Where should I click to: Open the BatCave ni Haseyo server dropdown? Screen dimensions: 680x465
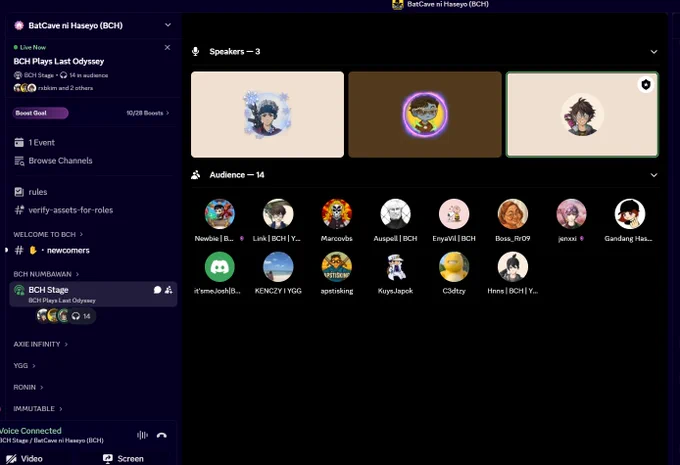tap(168, 25)
